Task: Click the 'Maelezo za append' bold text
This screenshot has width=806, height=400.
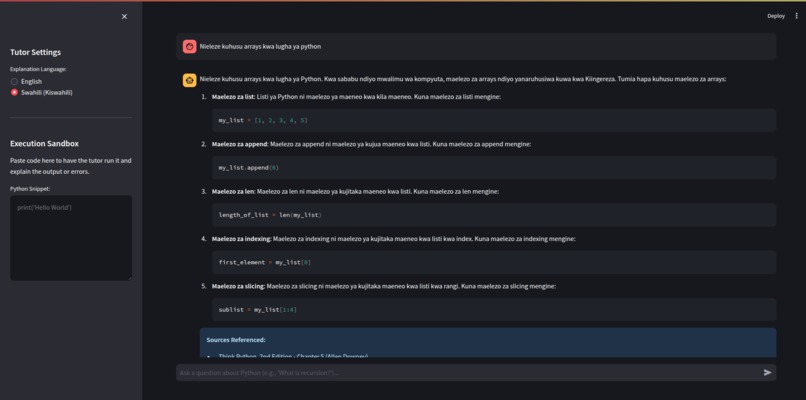Action: click(x=240, y=144)
